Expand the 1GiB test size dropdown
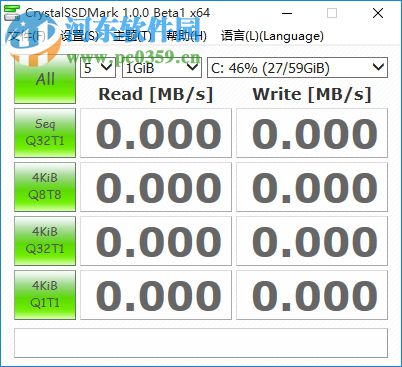Viewport: 402px width, 367px height. click(162, 68)
